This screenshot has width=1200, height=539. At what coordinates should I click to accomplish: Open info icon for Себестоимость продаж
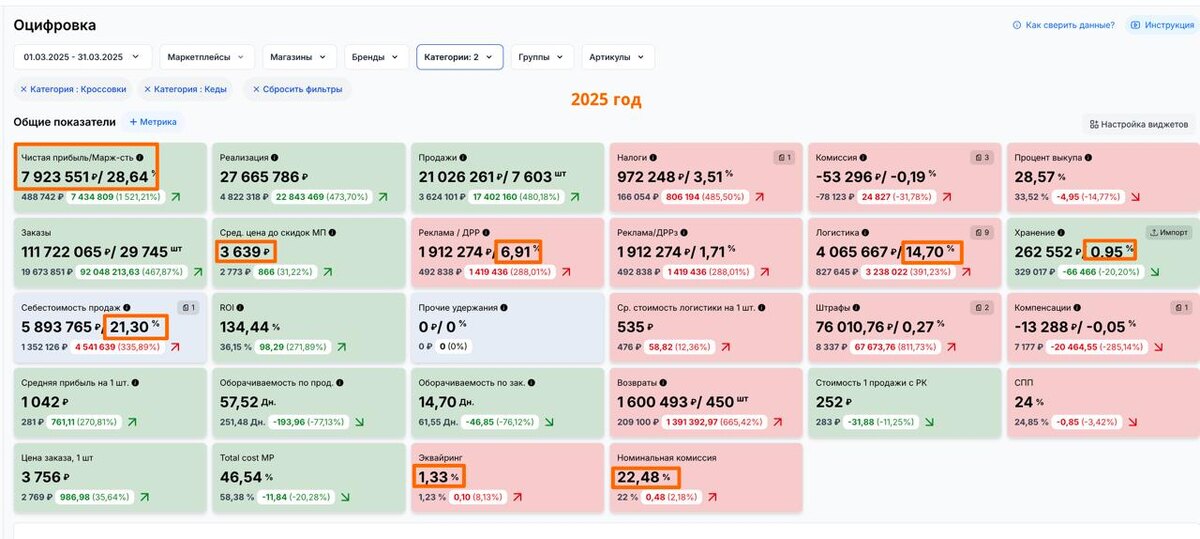pyautogui.click(x=126, y=307)
